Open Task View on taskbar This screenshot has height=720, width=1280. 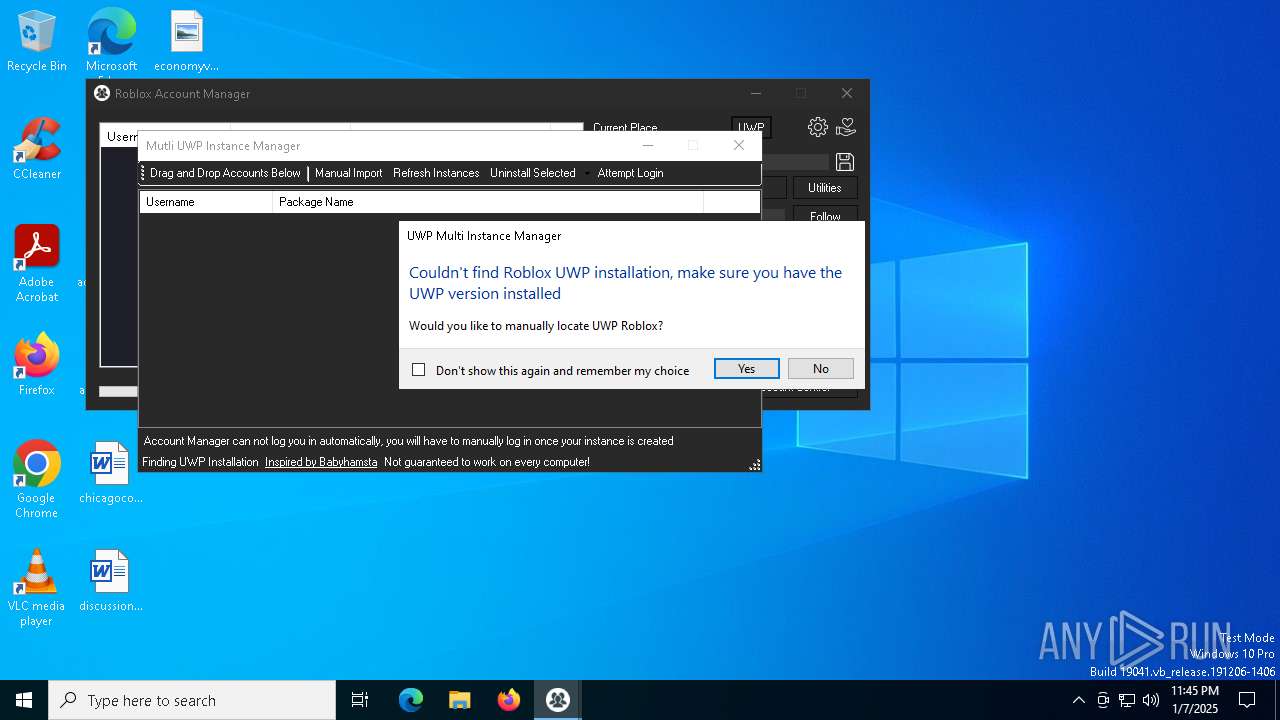(360, 700)
